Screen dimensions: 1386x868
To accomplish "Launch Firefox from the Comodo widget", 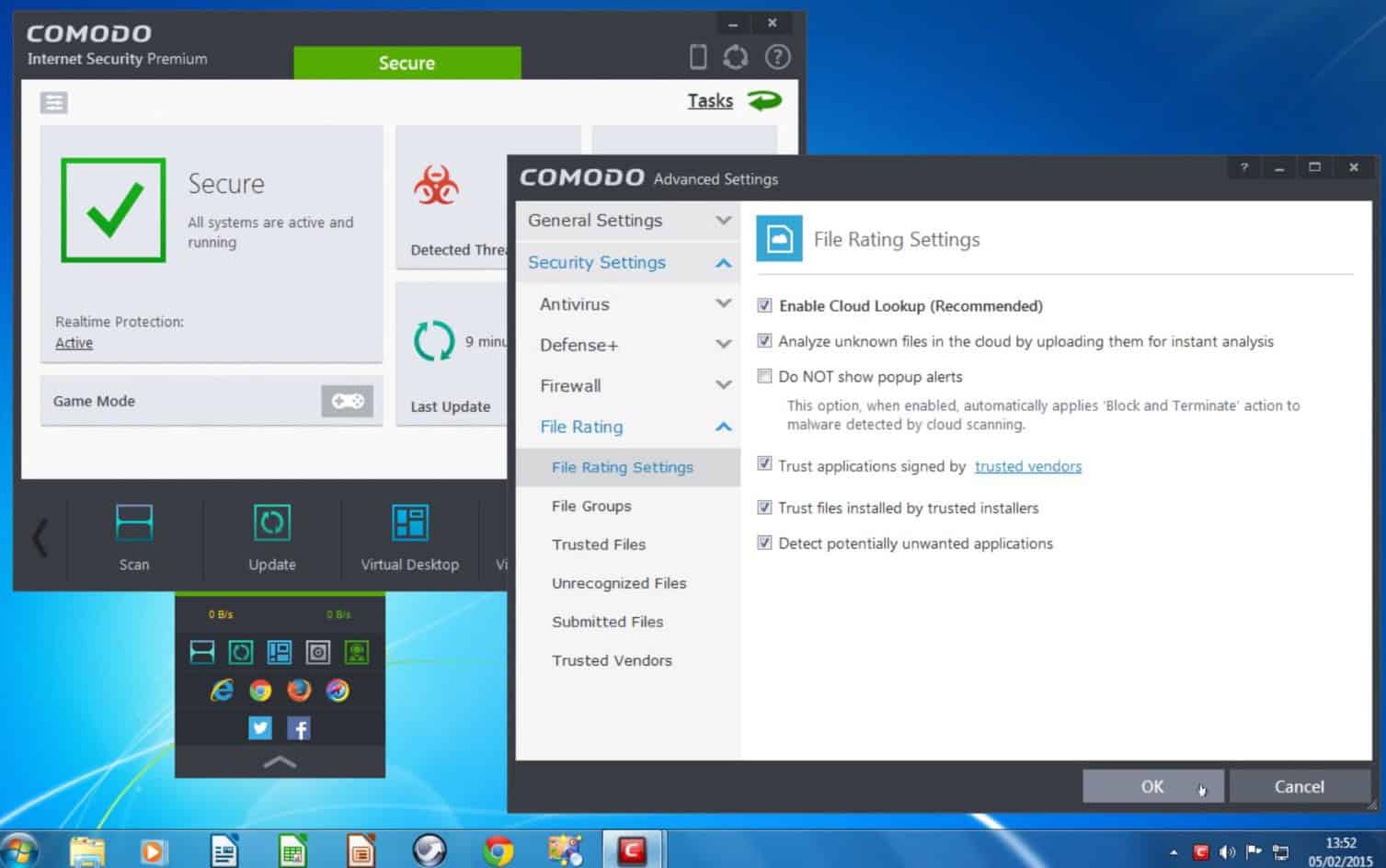I will pos(299,690).
